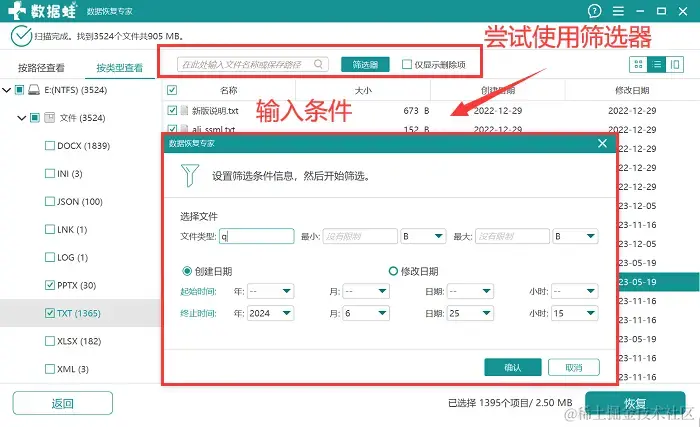Open the end time hour 15 dropdown

click(575, 313)
